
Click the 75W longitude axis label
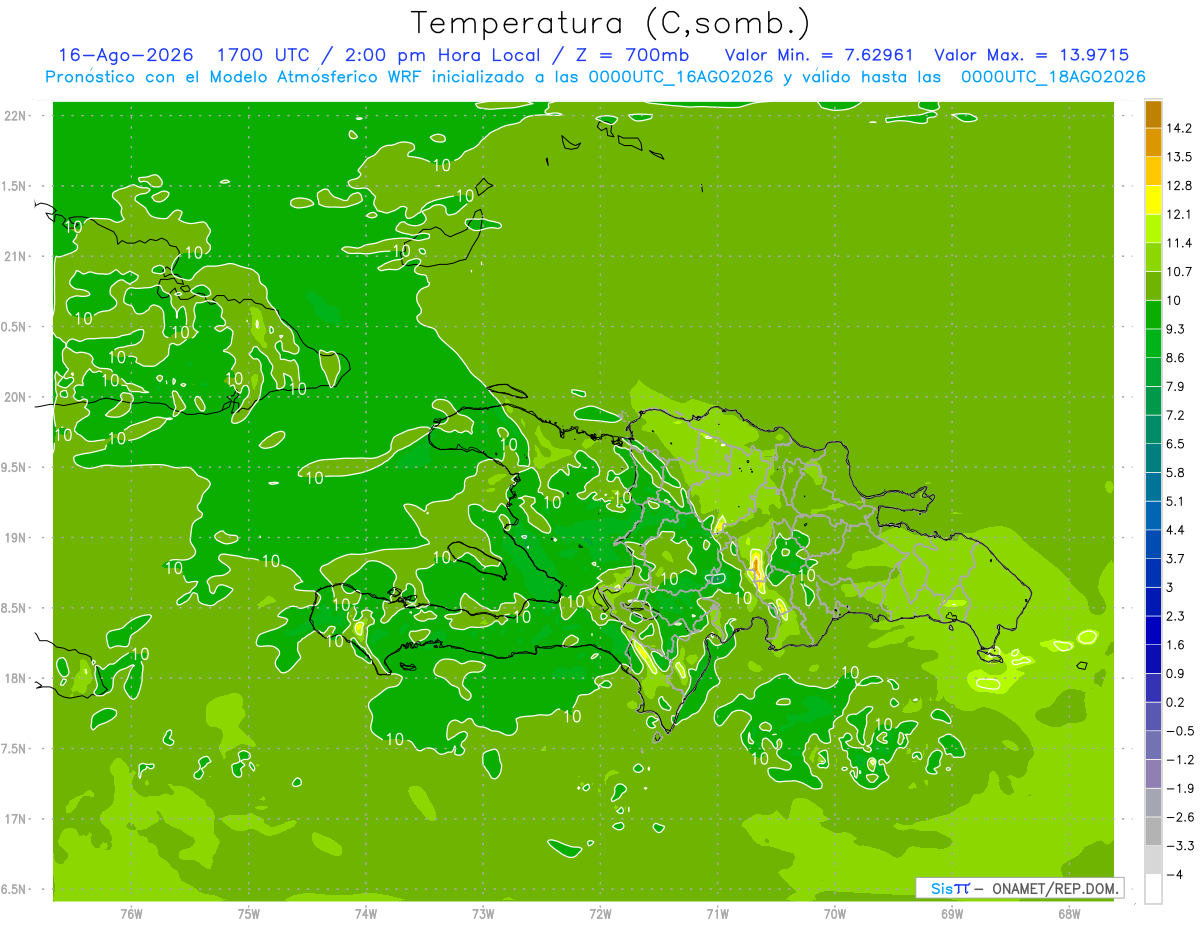coord(249,914)
